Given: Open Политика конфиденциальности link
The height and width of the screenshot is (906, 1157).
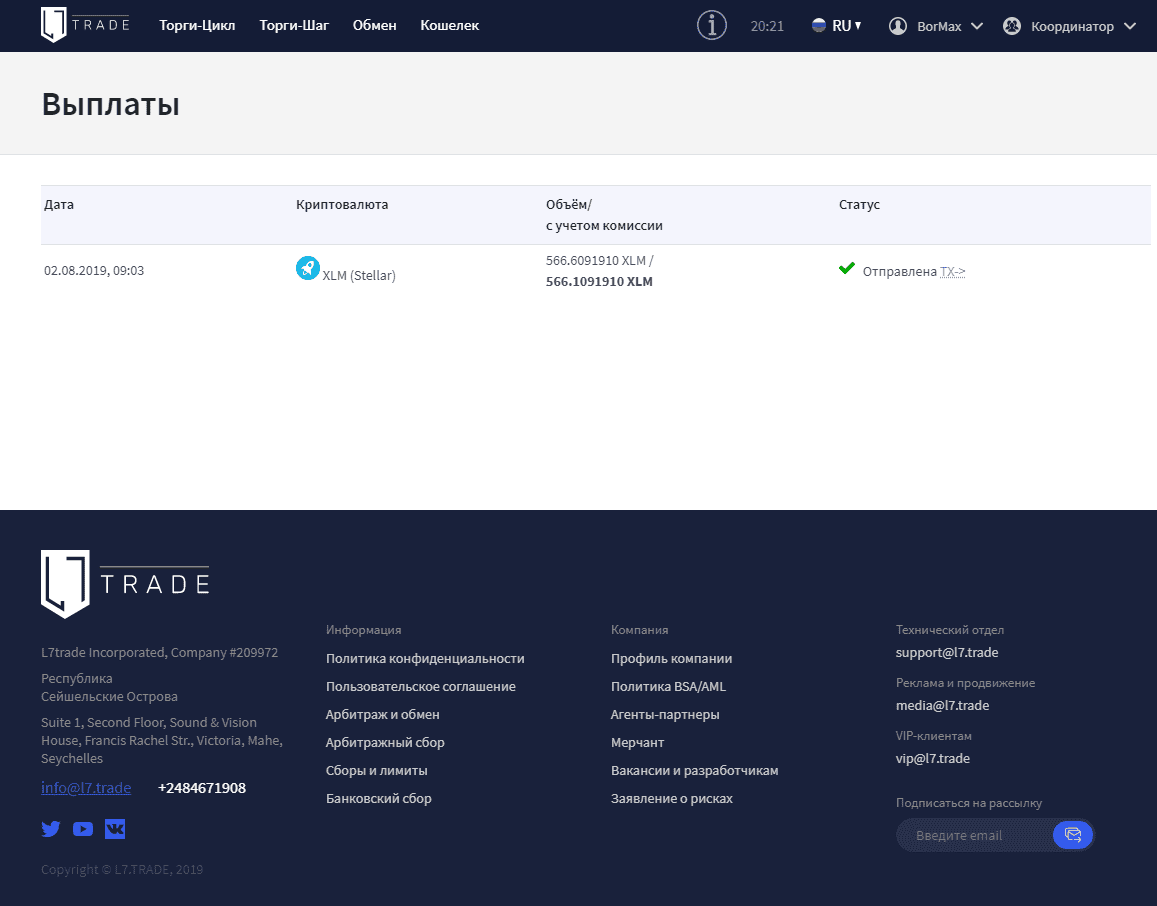Looking at the screenshot, I should [425, 658].
